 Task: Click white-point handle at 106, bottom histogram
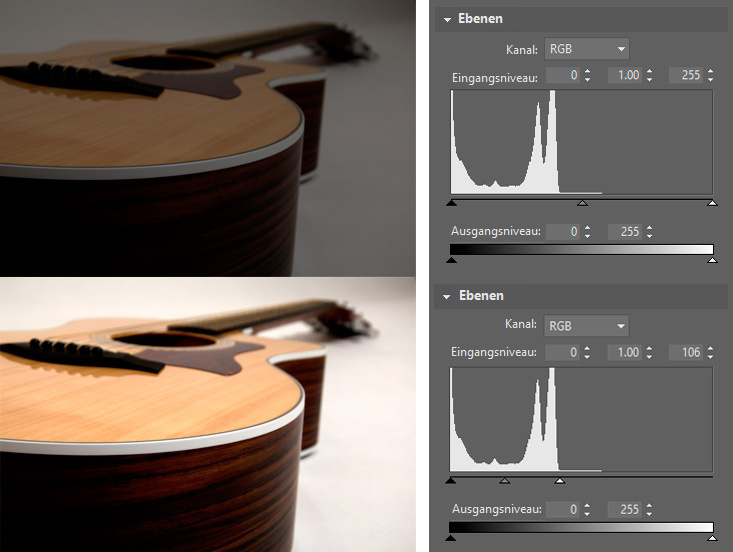tap(560, 480)
